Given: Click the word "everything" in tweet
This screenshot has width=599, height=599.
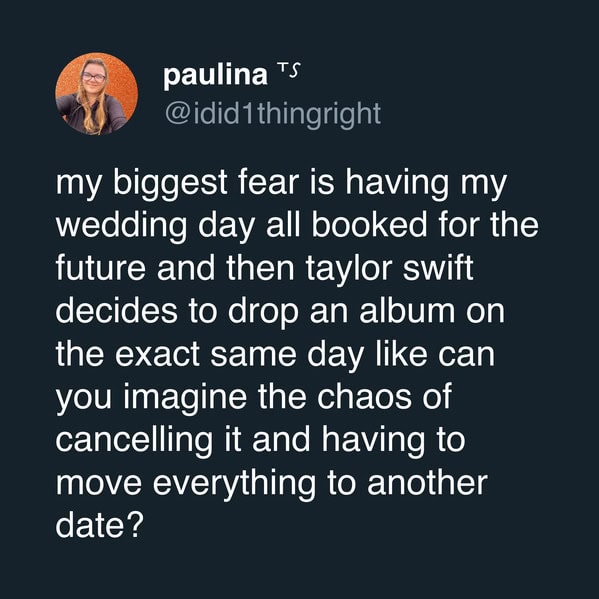Looking at the screenshot, I should [x=235, y=484].
